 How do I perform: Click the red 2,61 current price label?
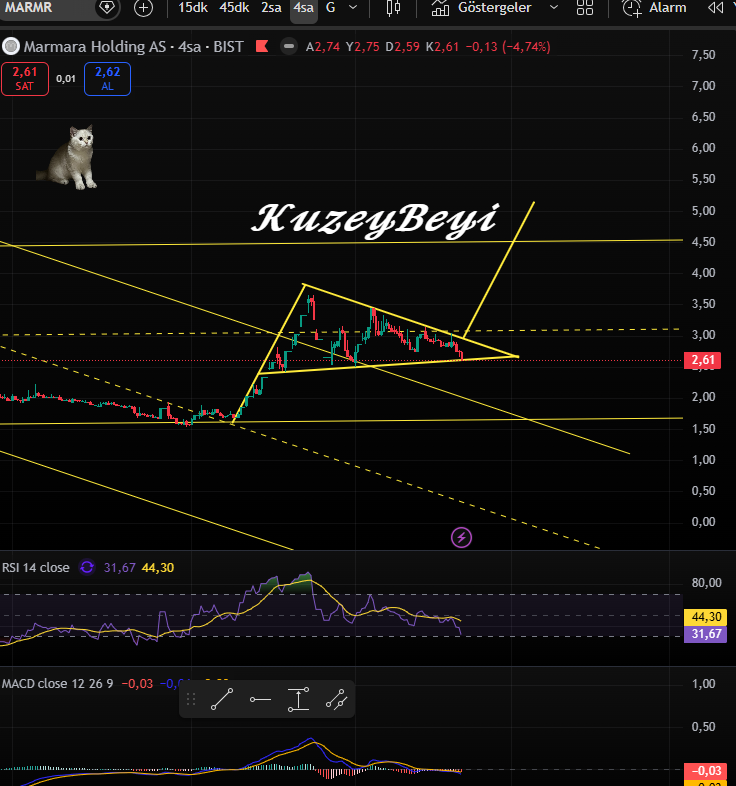(702, 360)
